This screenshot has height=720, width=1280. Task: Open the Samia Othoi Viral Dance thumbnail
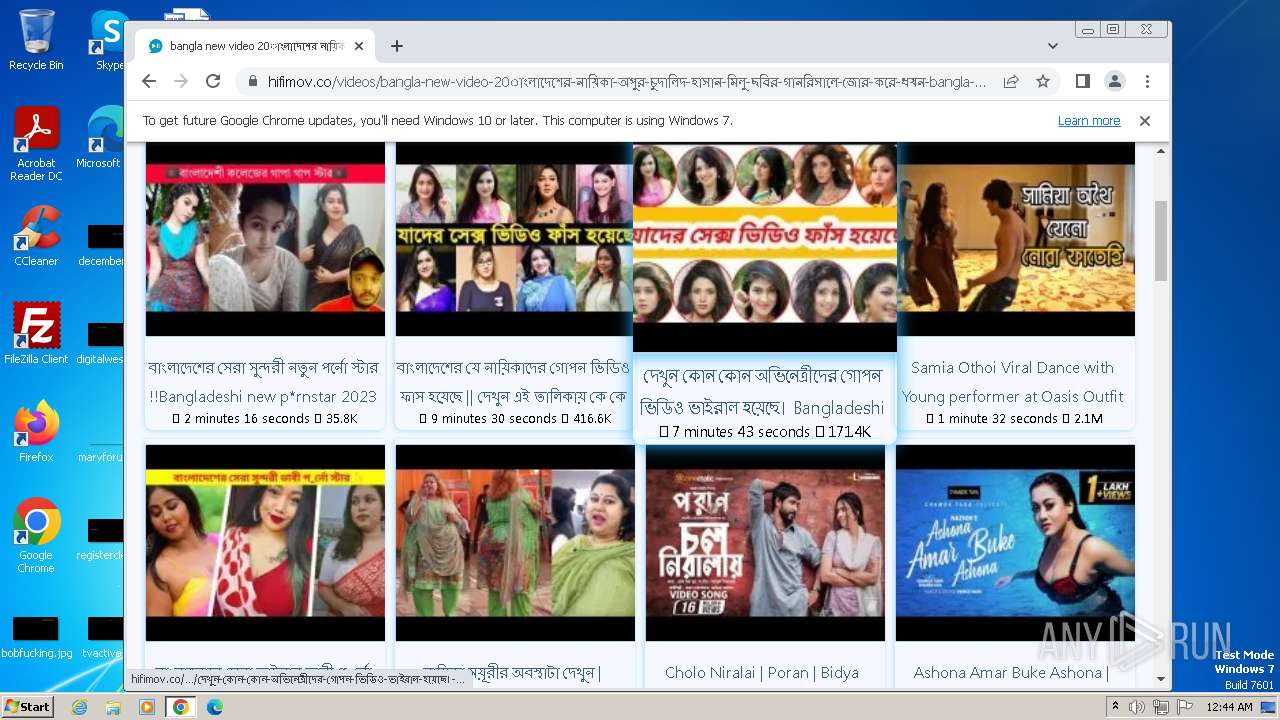point(1016,239)
